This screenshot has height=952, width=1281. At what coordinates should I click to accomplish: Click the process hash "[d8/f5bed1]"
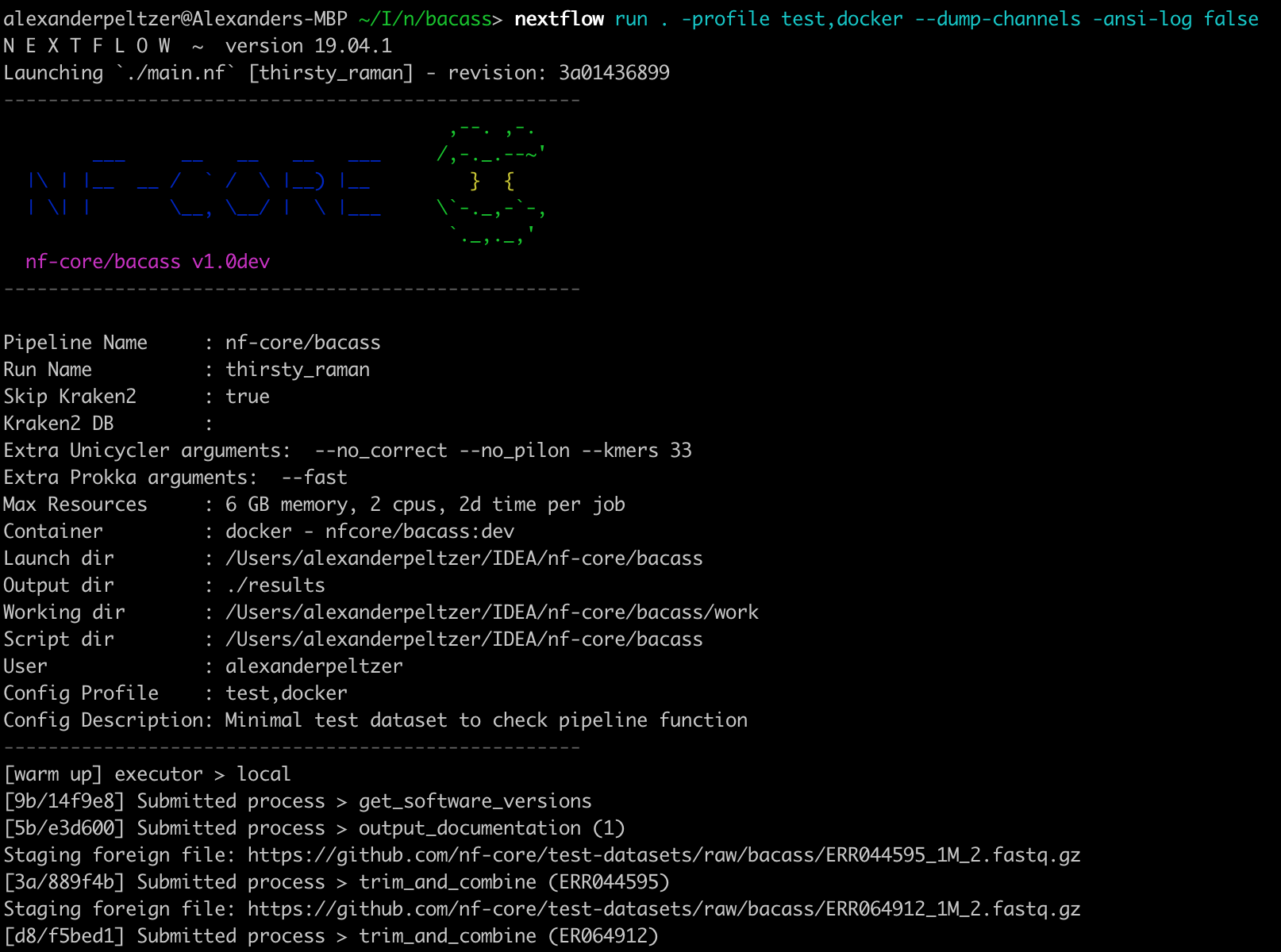[64, 936]
